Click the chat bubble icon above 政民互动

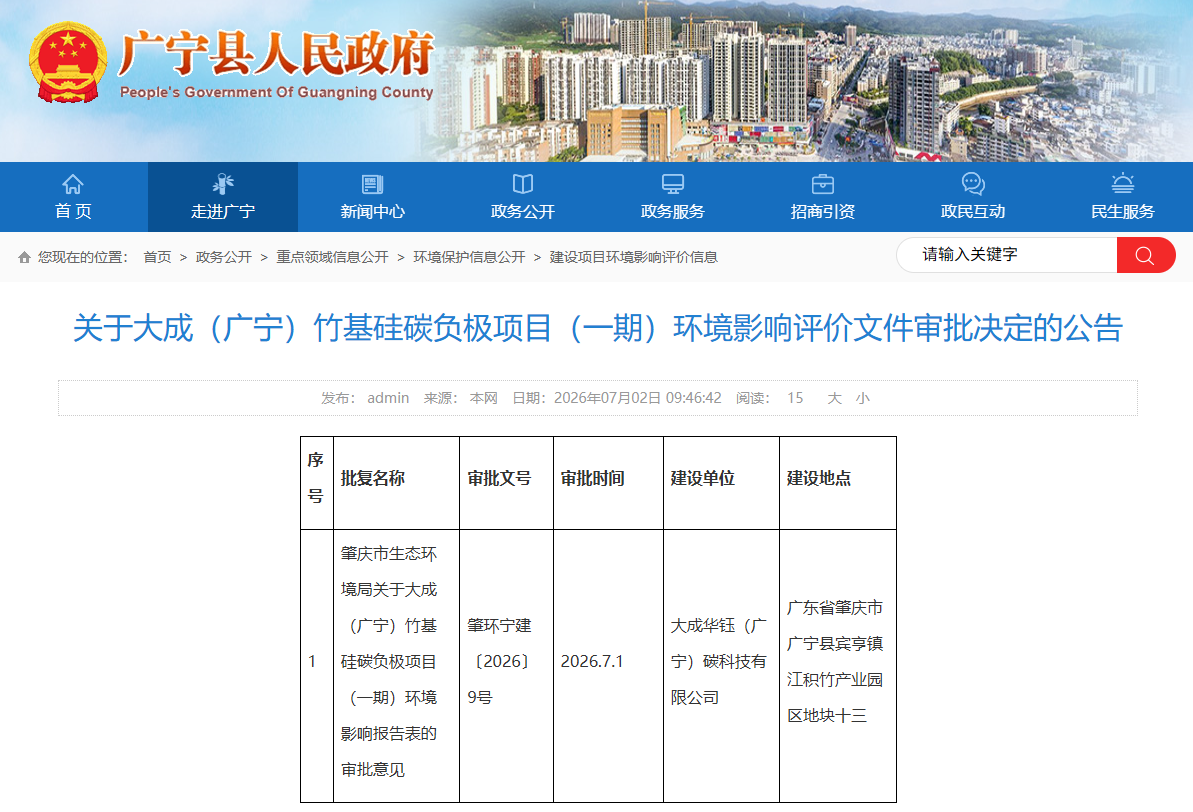click(973, 184)
